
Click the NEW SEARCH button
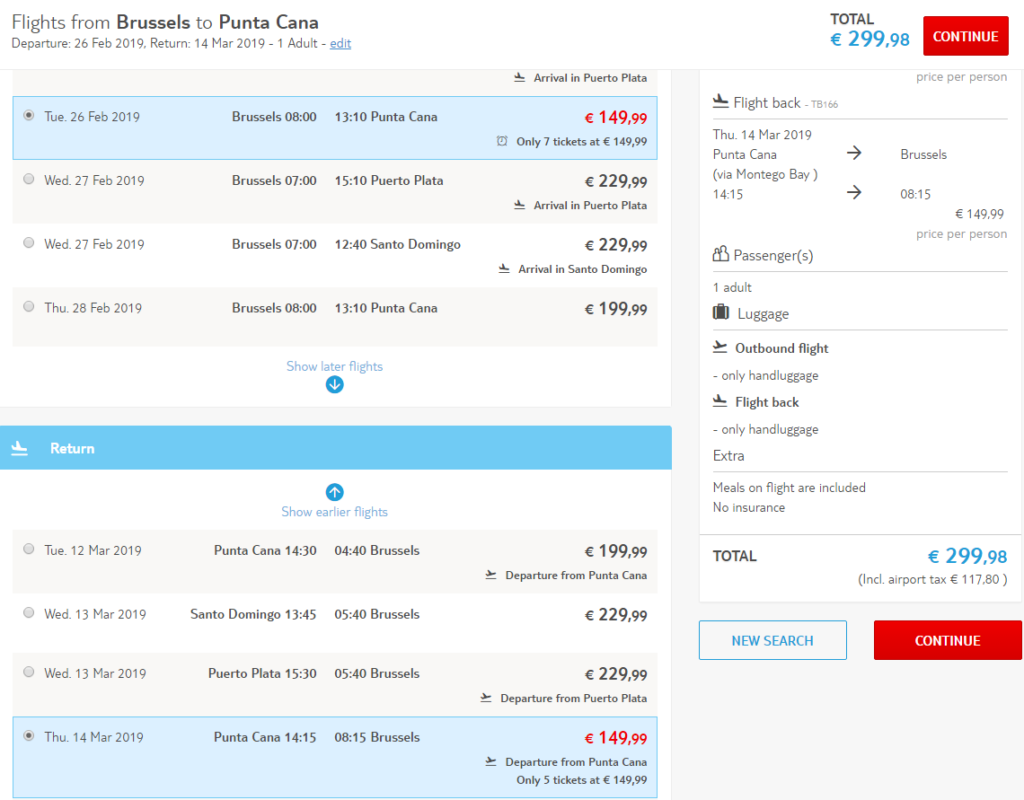773,640
